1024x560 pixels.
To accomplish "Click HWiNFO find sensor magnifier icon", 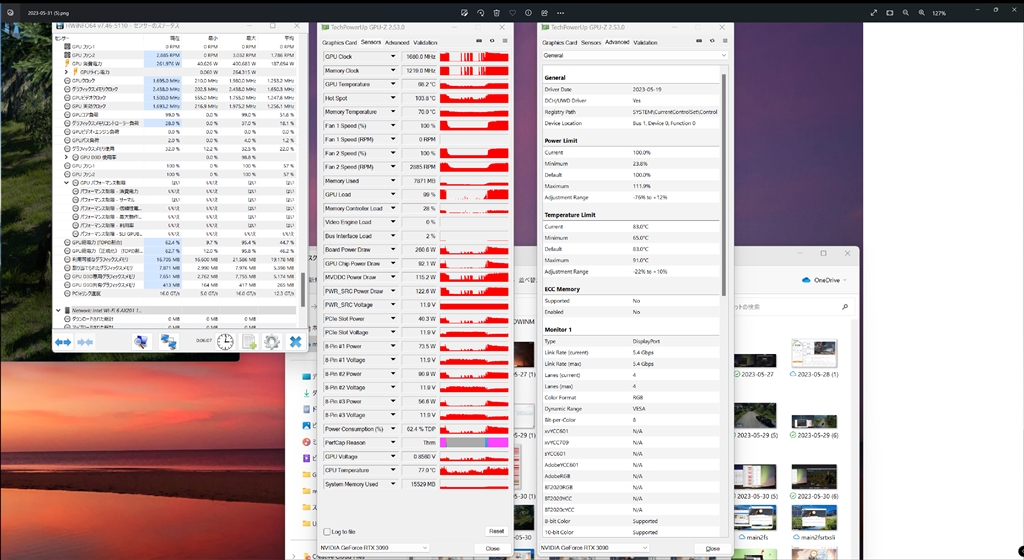I will [x=141, y=342].
